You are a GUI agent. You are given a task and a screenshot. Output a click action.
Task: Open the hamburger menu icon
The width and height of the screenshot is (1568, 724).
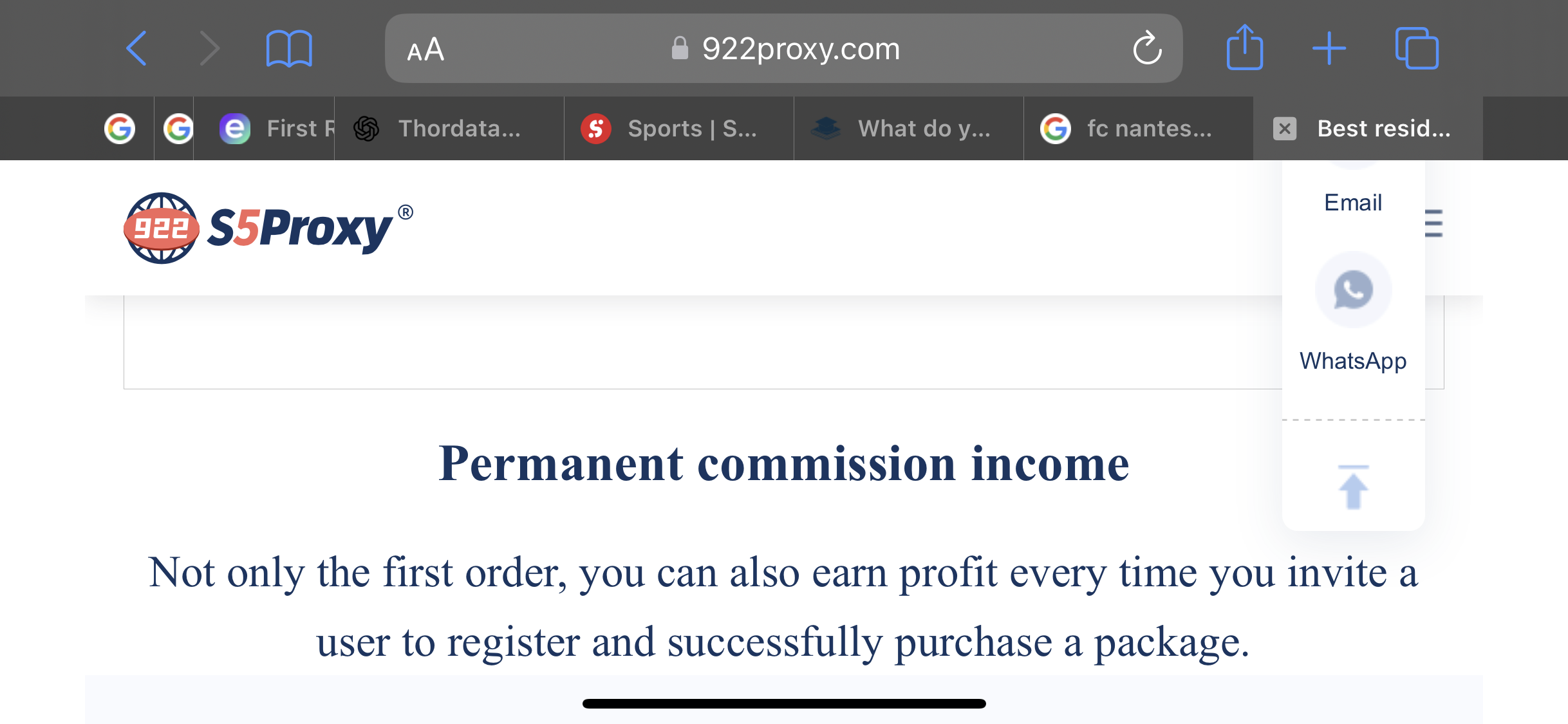pos(1433,223)
